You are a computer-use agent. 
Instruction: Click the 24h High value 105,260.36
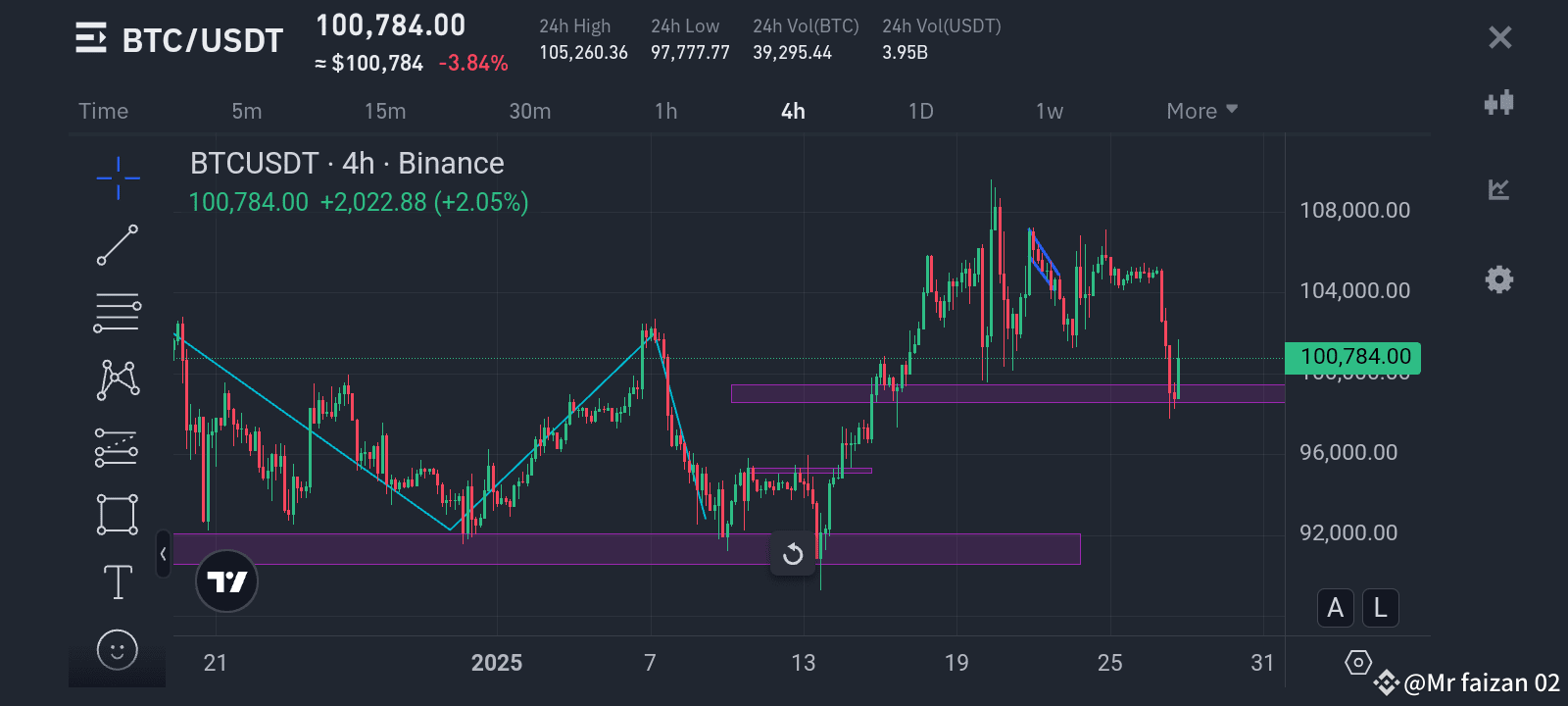pos(583,53)
